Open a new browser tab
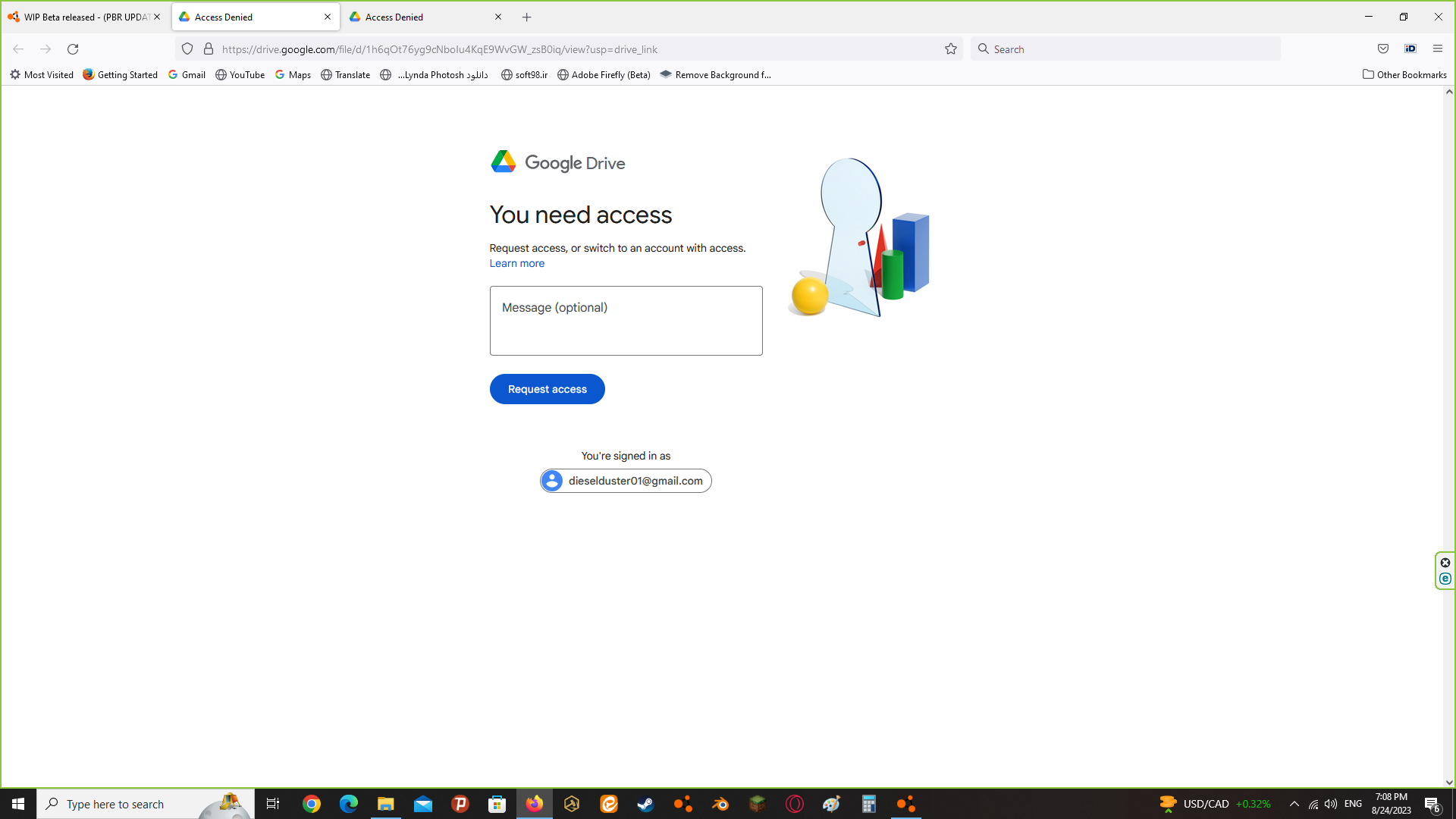Screen dimensions: 1456x819 (527, 17)
